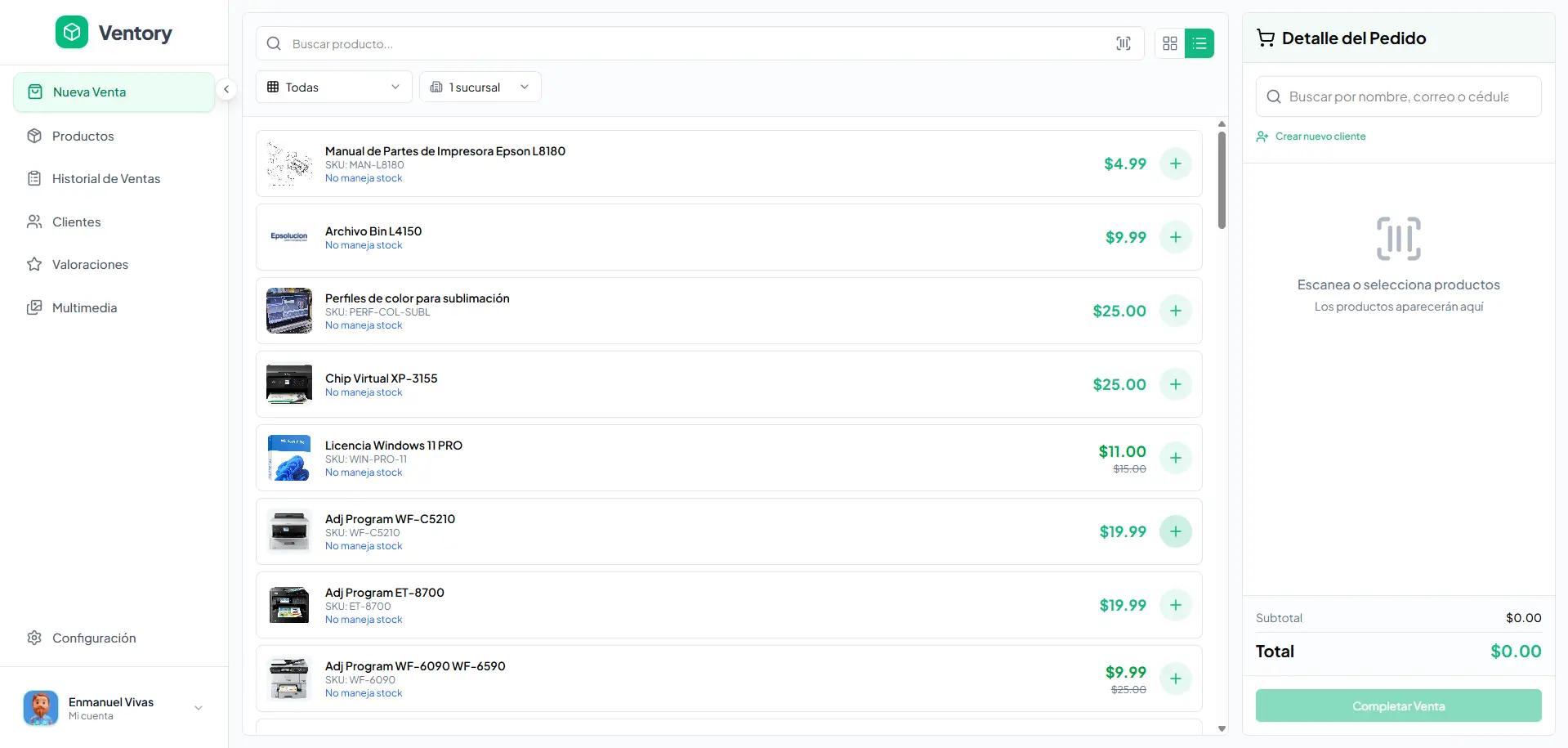Click the product list vertical scrollbar
Viewport: 1568px width, 748px height.
pyautogui.click(x=1222, y=181)
